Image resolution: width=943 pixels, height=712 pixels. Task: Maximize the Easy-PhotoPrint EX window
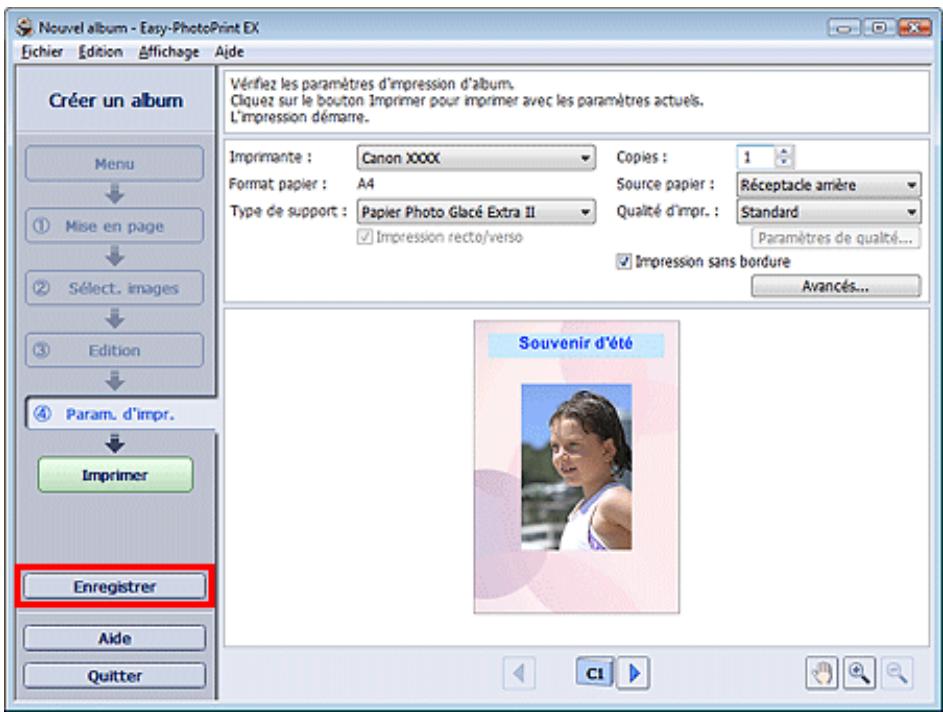pos(879,28)
